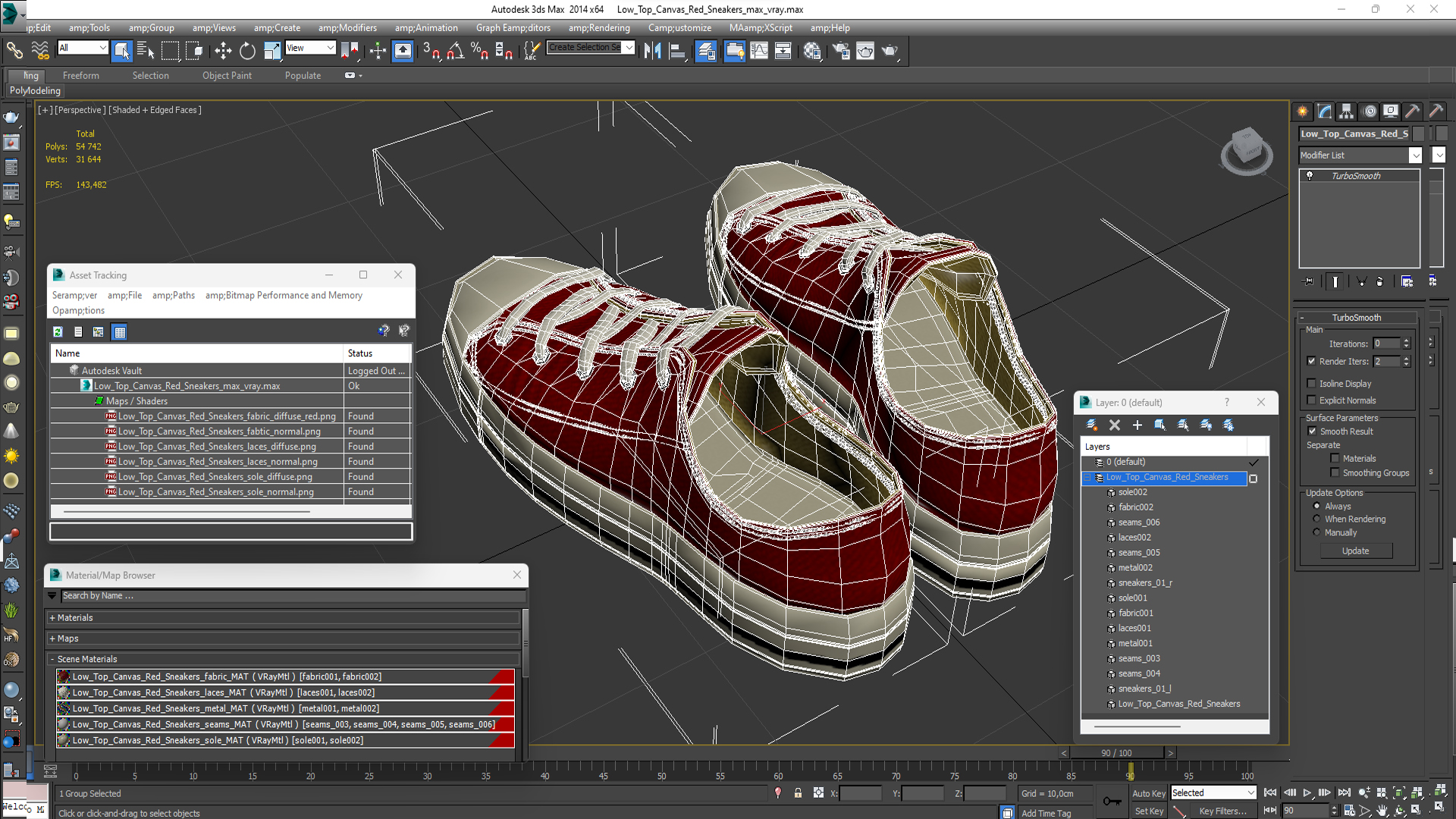Image resolution: width=1456 pixels, height=819 pixels.
Task: Click the time slider at 90 / 100
Action: pyautogui.click(x=1116, y=753)
